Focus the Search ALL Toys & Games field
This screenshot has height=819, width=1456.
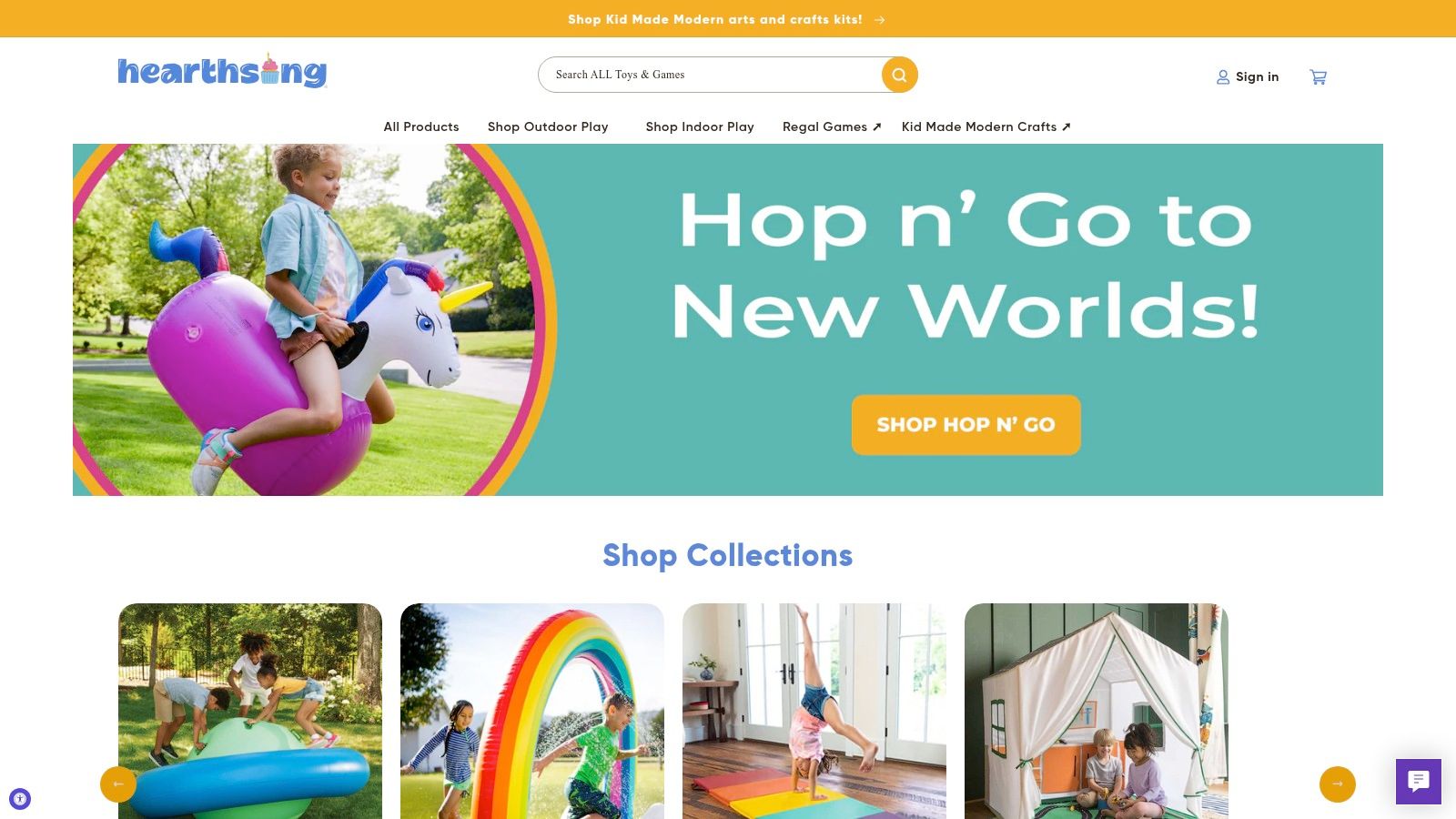click(x=710, y=75)
